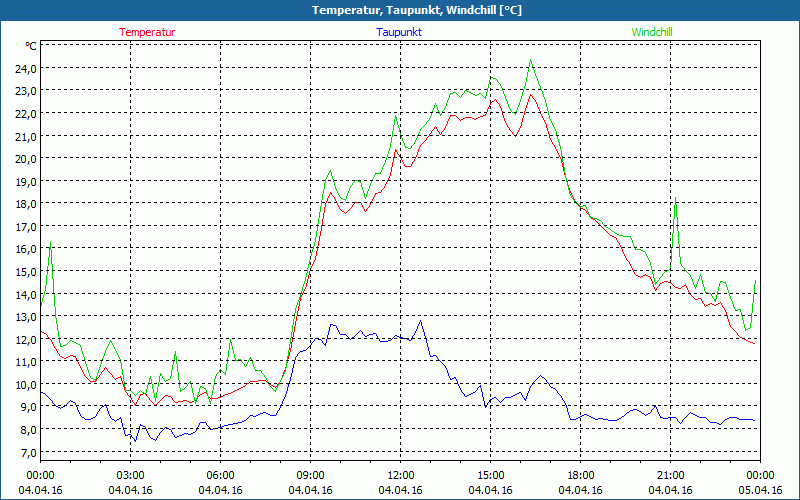The image size is (800, 500).
Task: Click the 20,0 y-axis label
Action: coord(25,159)
